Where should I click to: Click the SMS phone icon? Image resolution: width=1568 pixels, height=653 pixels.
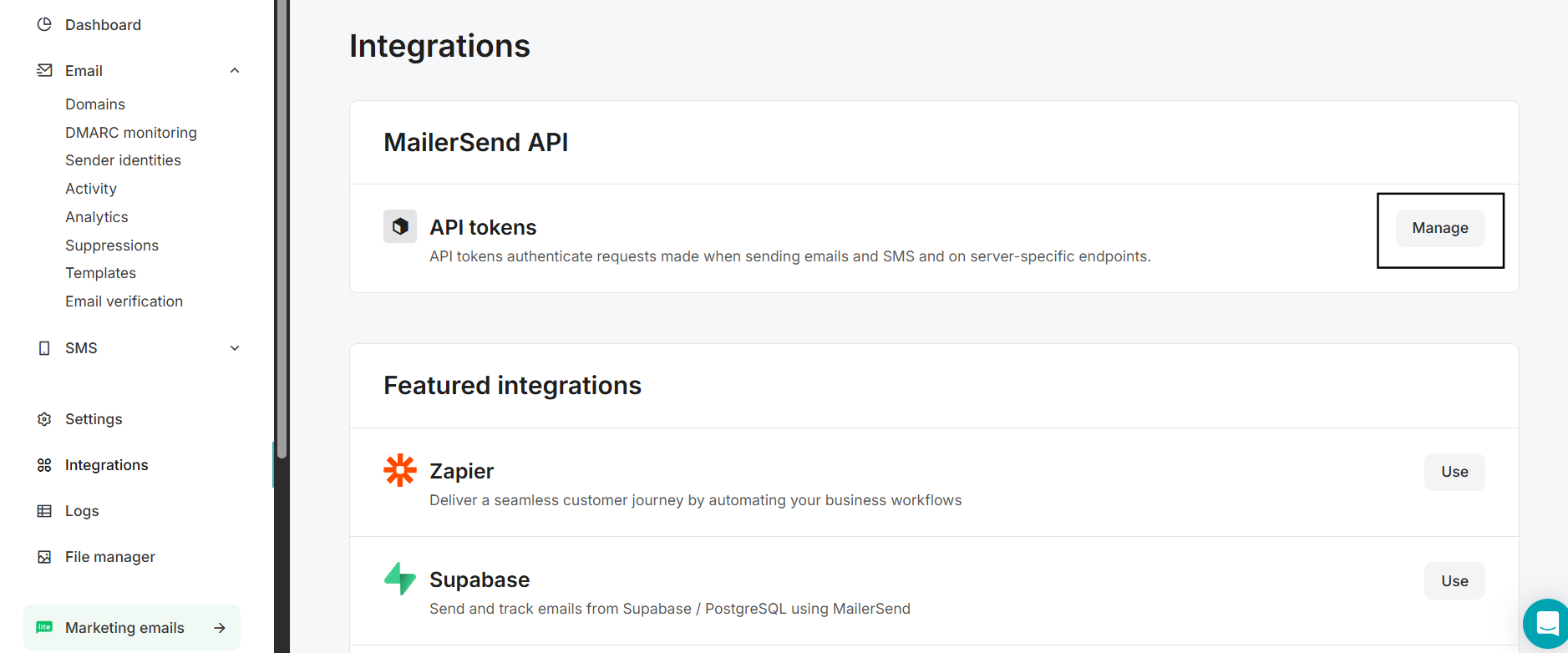coord(44,348)
